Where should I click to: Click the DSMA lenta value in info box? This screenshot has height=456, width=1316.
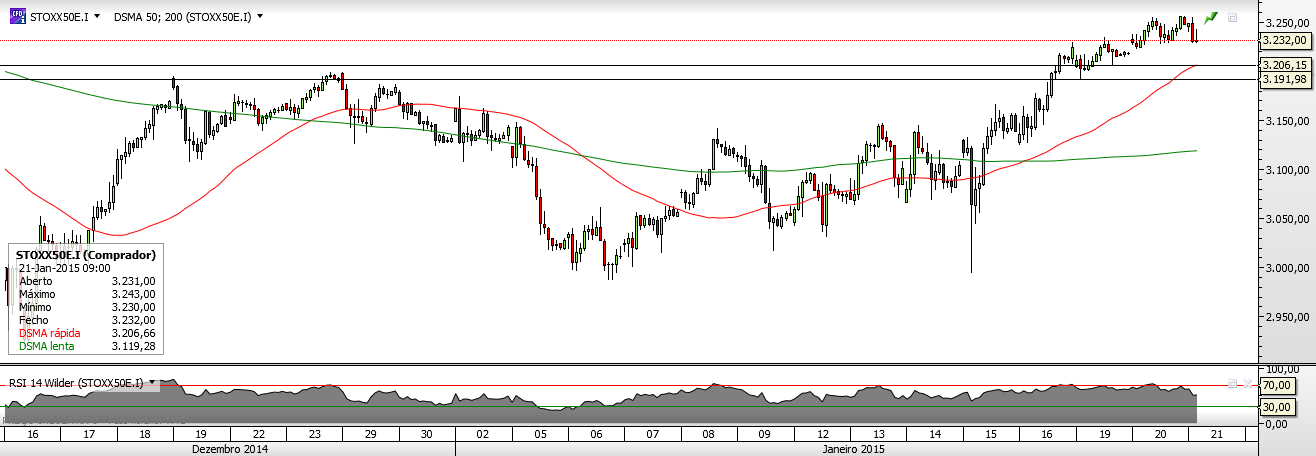(133, 346)
